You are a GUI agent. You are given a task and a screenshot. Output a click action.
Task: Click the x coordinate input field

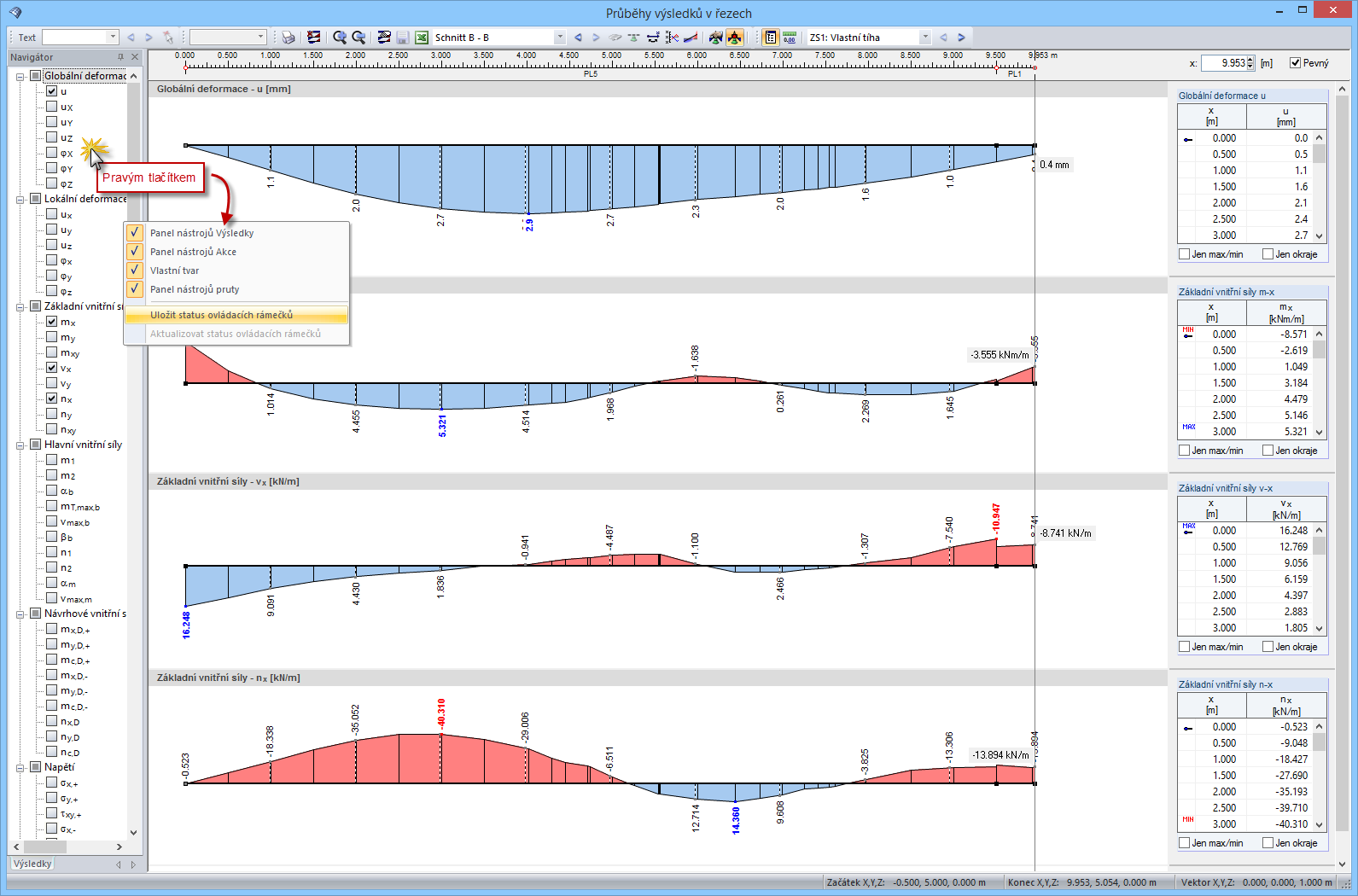1224,63
